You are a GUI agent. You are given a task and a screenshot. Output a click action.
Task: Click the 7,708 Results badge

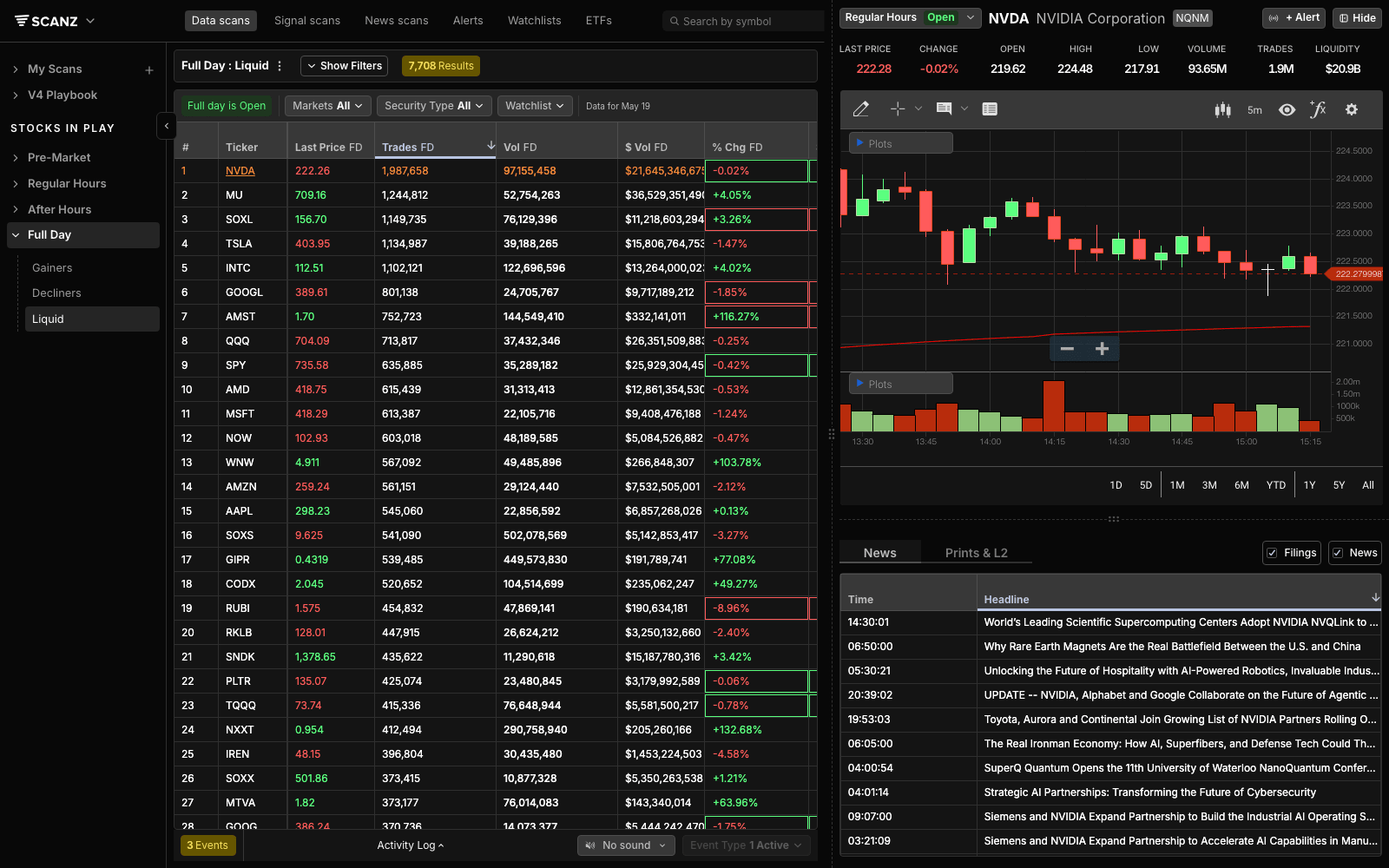click(x=441, y=66)
